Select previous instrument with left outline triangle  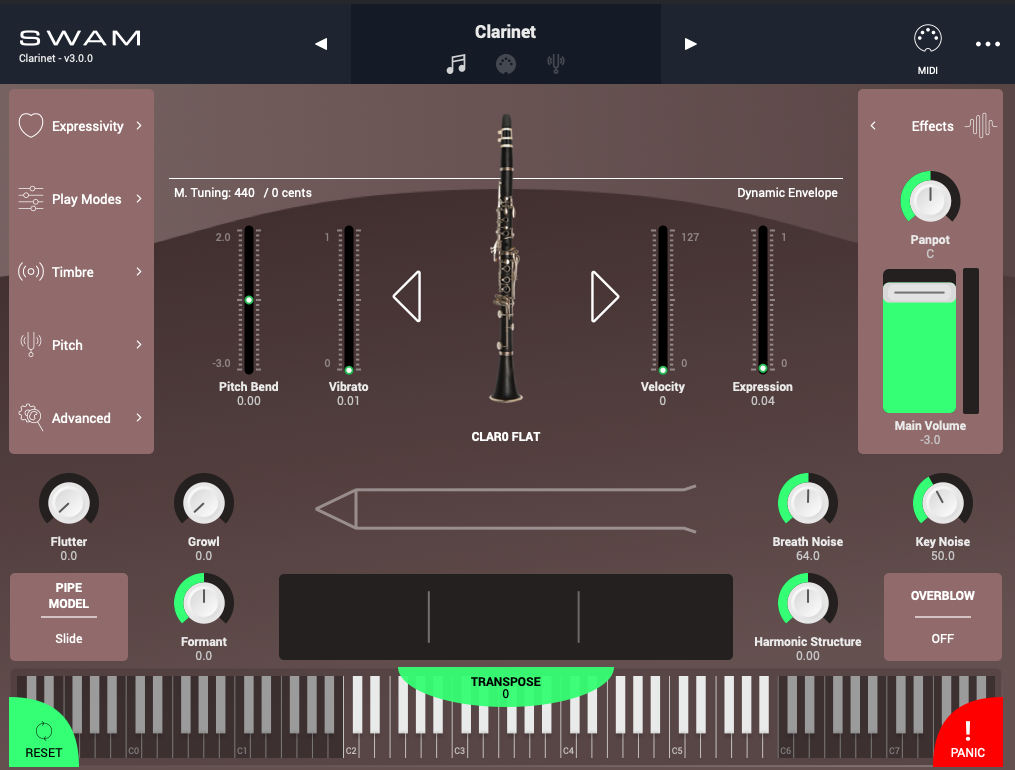pos(407,297)
